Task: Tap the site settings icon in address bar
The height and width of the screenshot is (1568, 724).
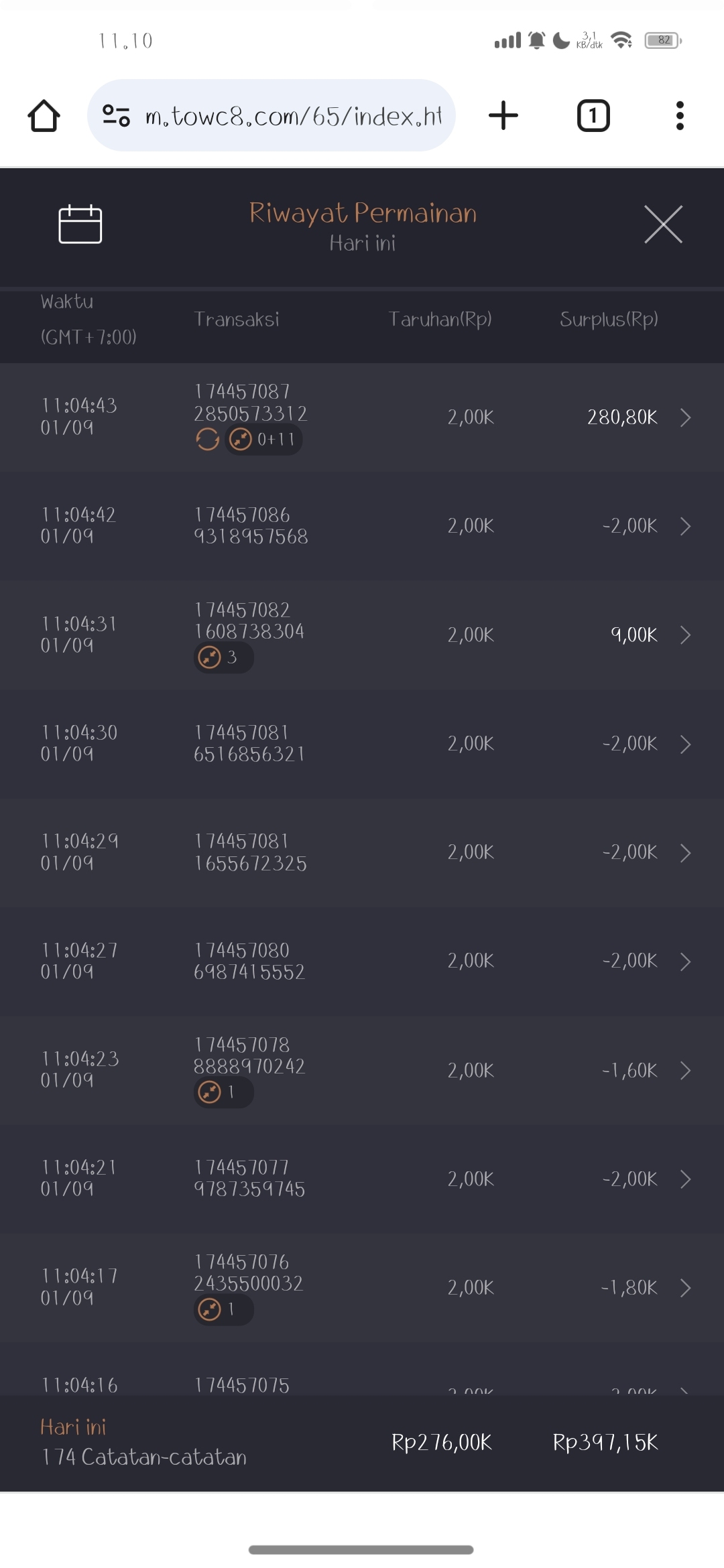Action: pyautogui.click(x=116, y=116)
